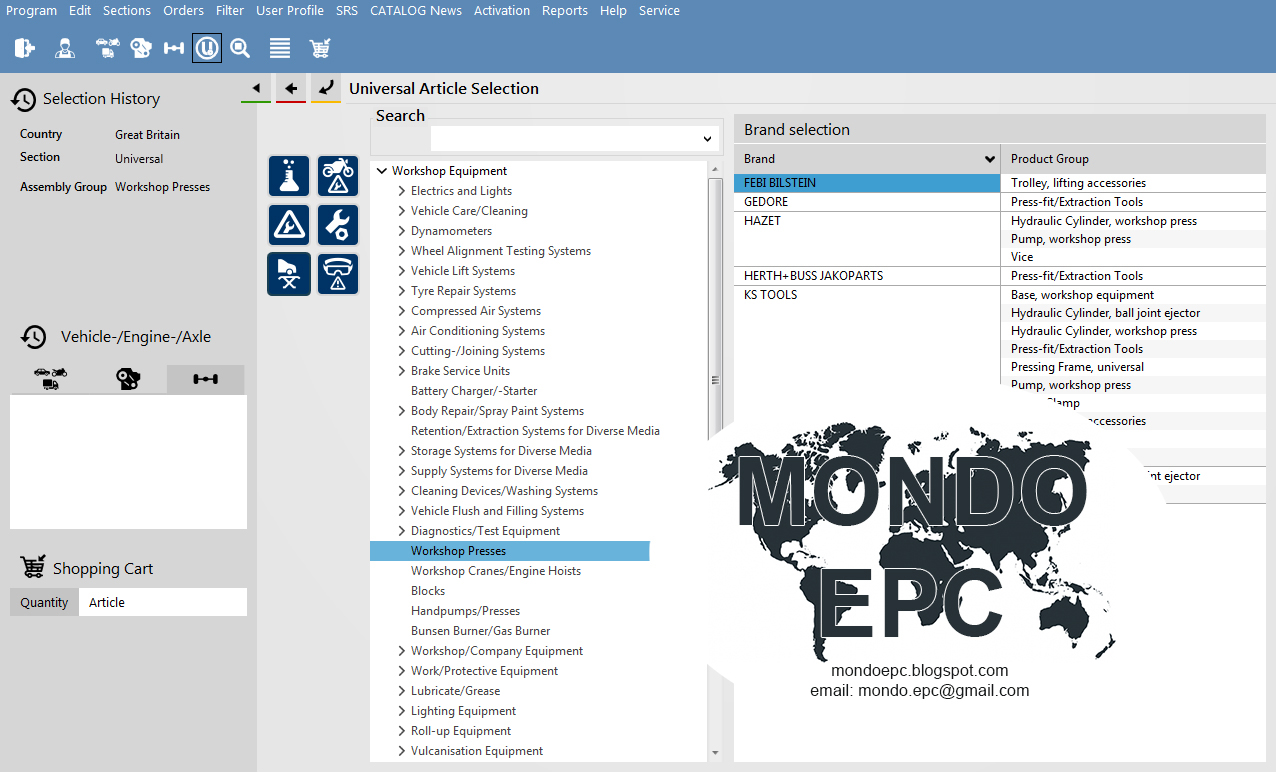
Task: Click the Quantity column header in cart
Action: (x=44, y=602)
